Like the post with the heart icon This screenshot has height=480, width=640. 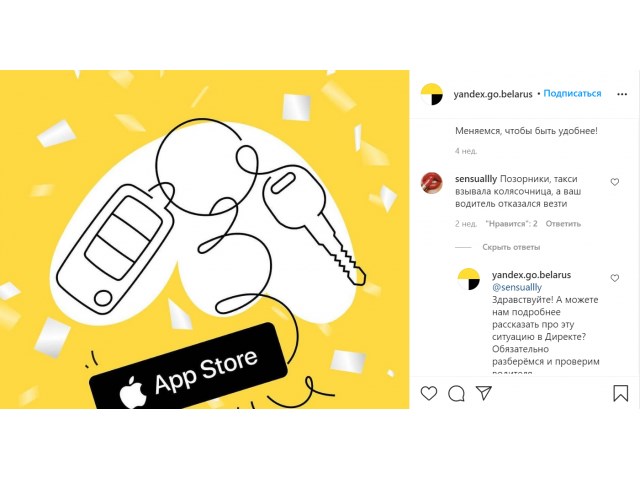(x=429, y=393)
